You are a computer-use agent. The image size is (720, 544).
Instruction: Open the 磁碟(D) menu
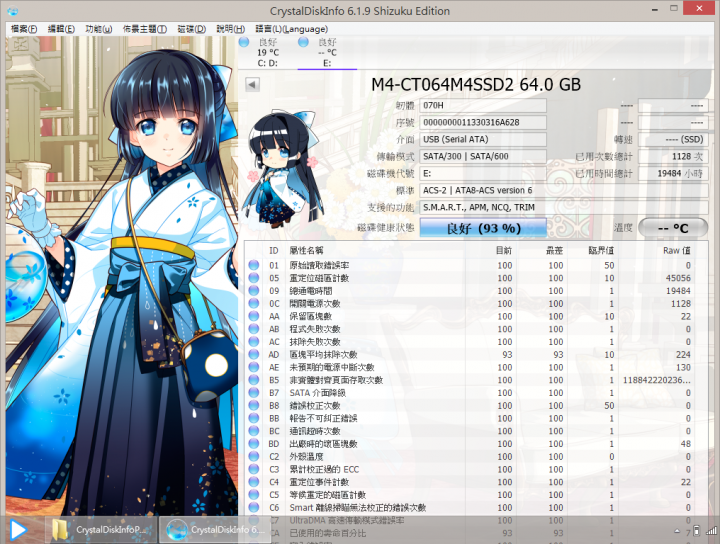click(191, 29)
